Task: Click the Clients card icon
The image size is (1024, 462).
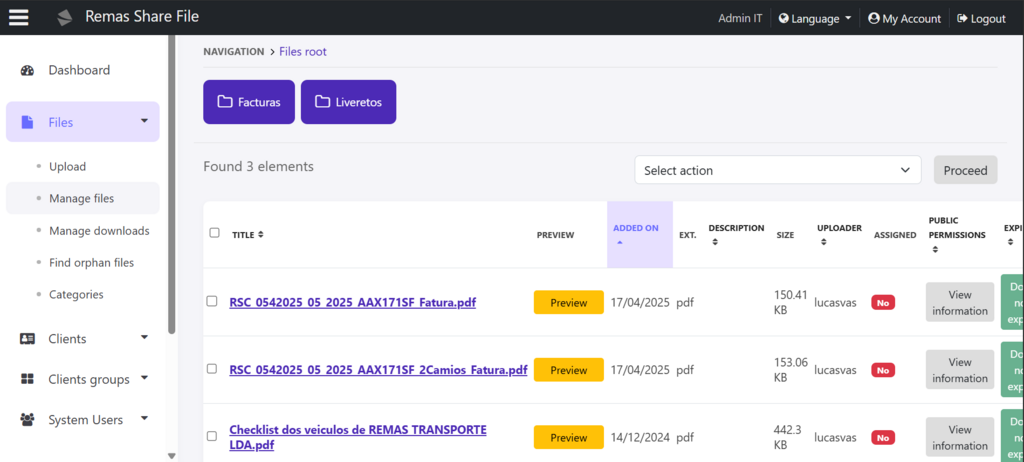Action: [27, 339]
